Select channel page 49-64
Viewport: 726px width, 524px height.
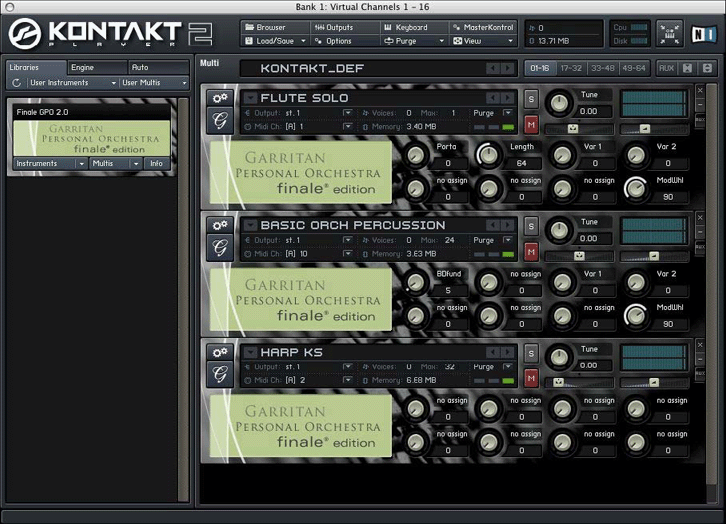(x=634, y=69)
